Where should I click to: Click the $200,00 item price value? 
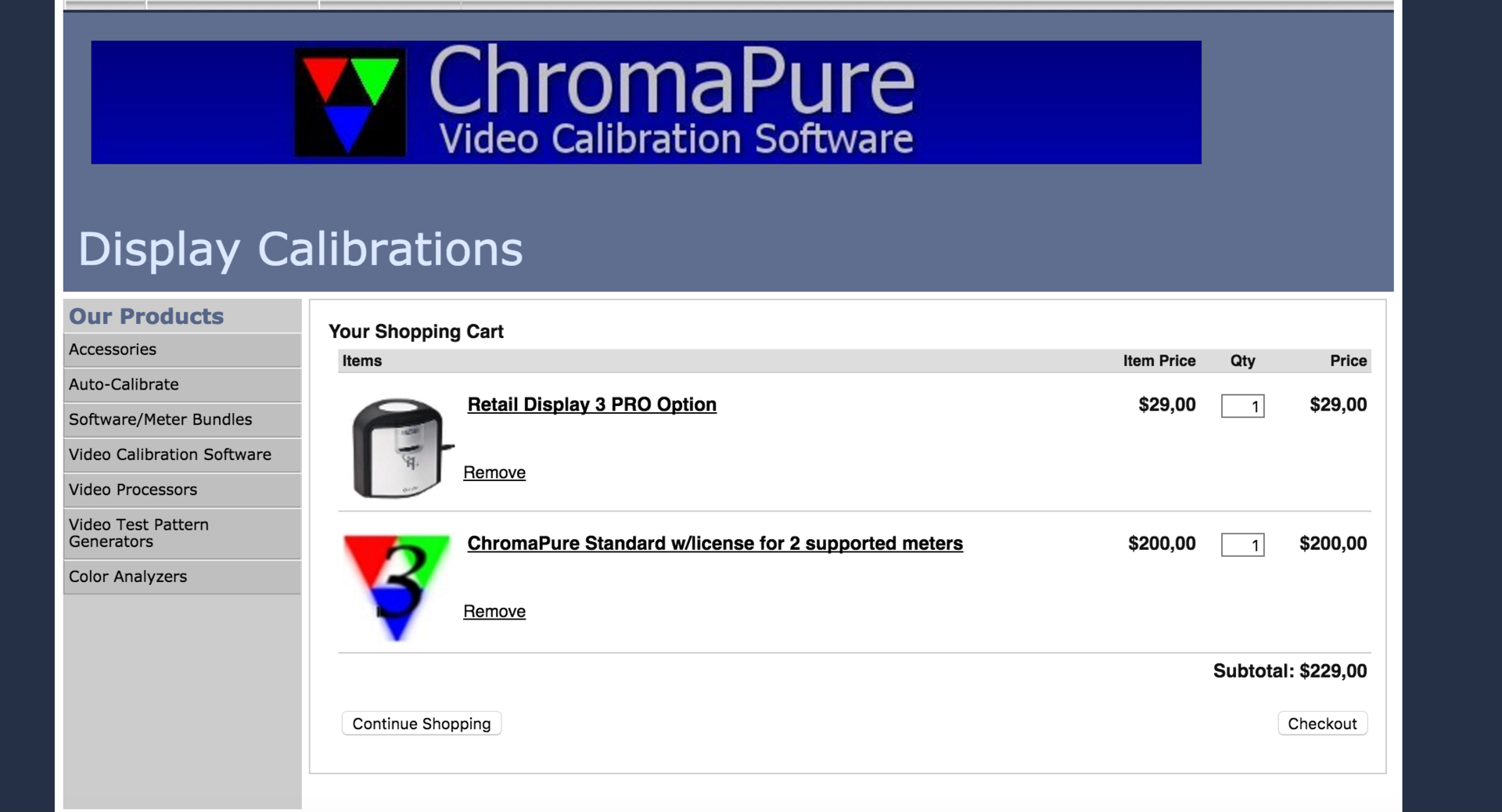coord(1162,544)
